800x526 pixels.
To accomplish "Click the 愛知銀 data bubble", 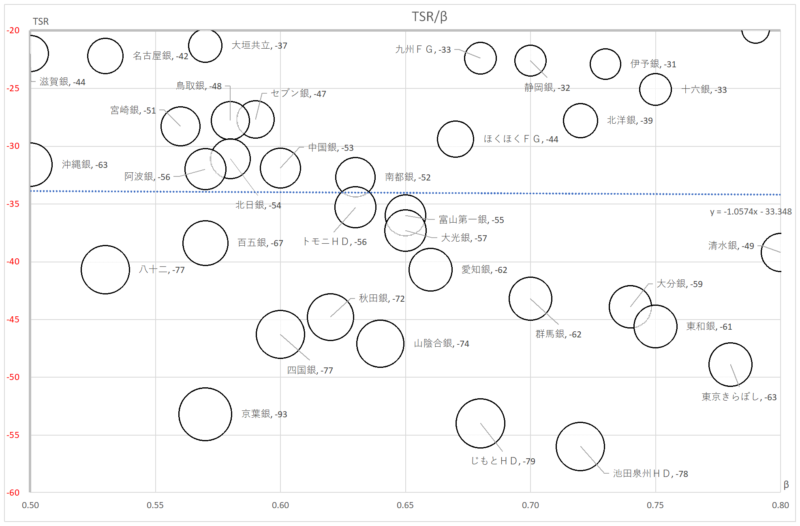I will 431,270.
